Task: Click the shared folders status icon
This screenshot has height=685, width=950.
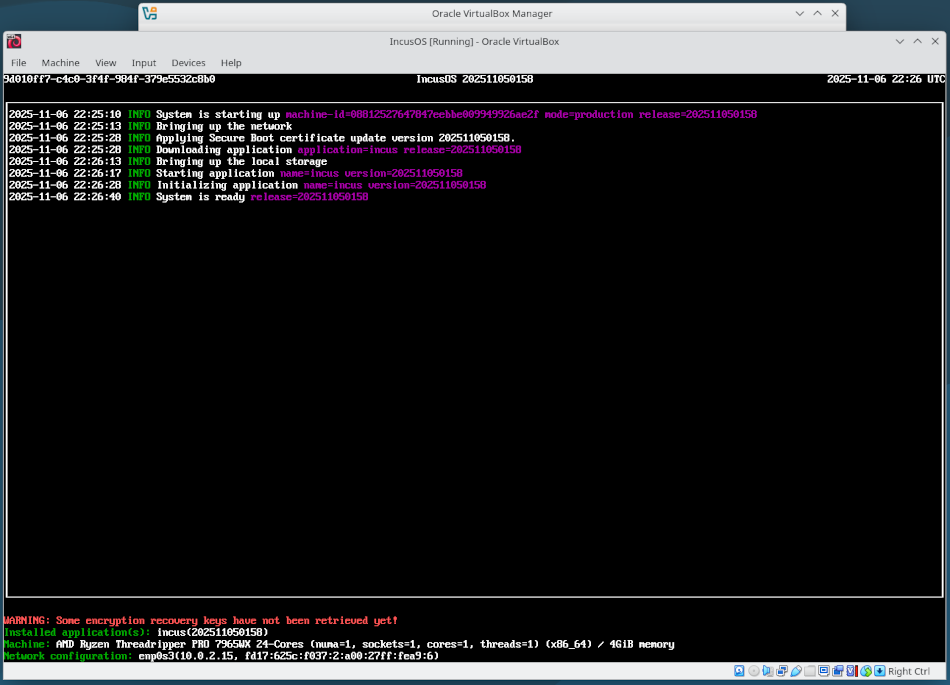Action: 809,670
